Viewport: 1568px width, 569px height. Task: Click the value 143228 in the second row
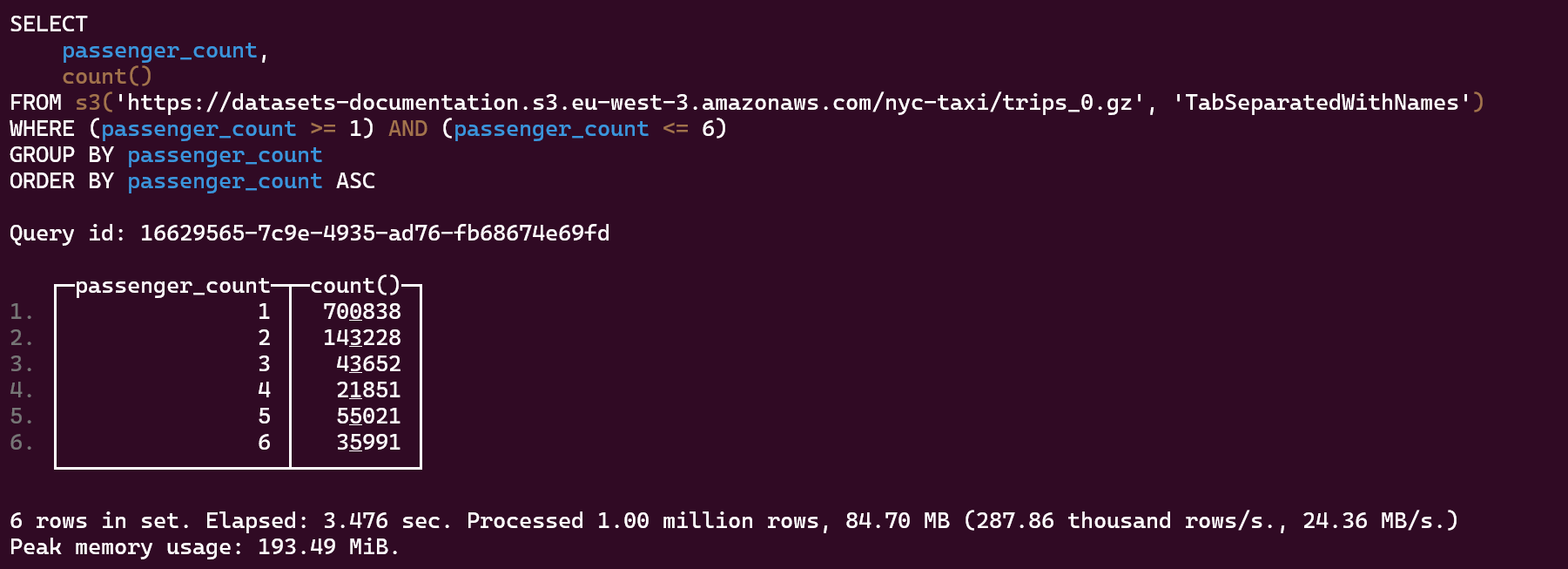(362, 338)
